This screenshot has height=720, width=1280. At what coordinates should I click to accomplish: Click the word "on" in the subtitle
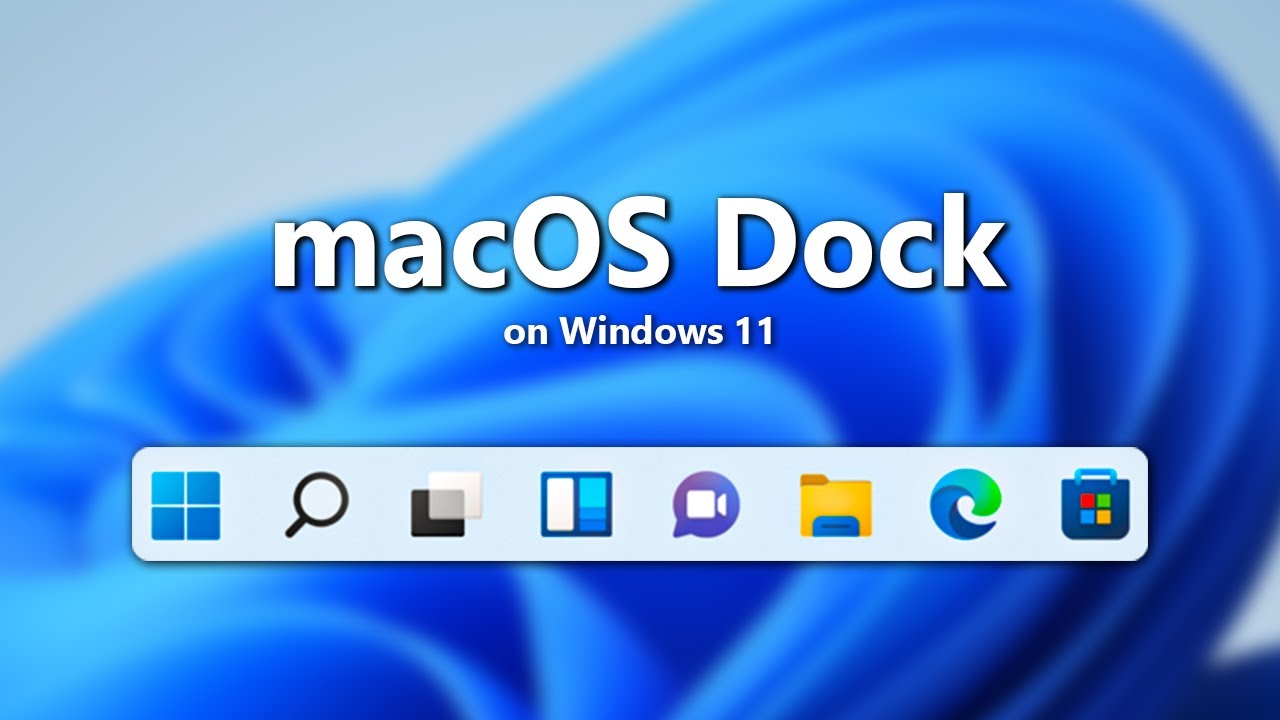[x=526, y=332]
